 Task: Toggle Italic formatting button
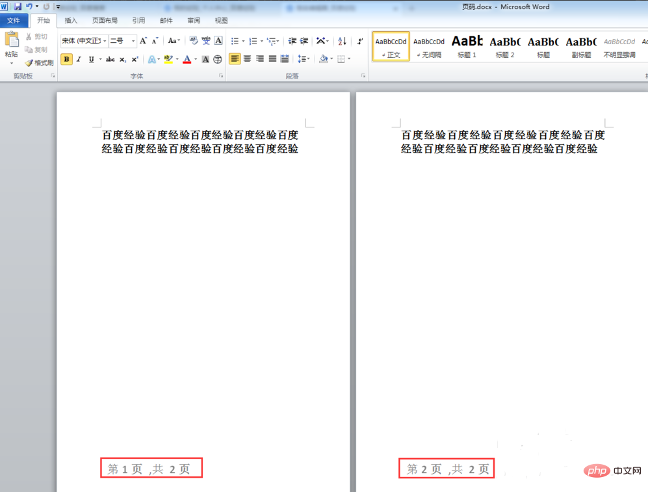click(79, 59)
